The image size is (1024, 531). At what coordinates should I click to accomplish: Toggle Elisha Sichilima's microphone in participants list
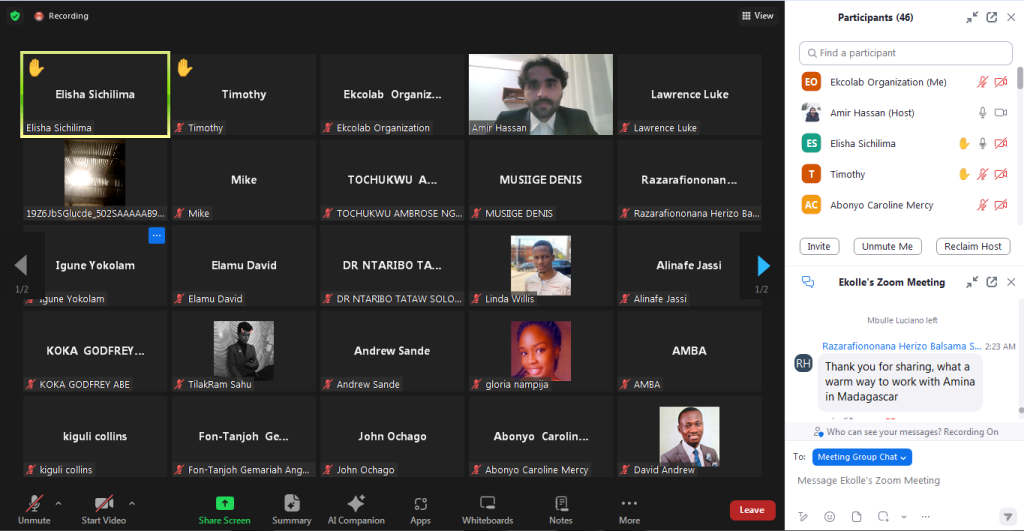(982, 144)
